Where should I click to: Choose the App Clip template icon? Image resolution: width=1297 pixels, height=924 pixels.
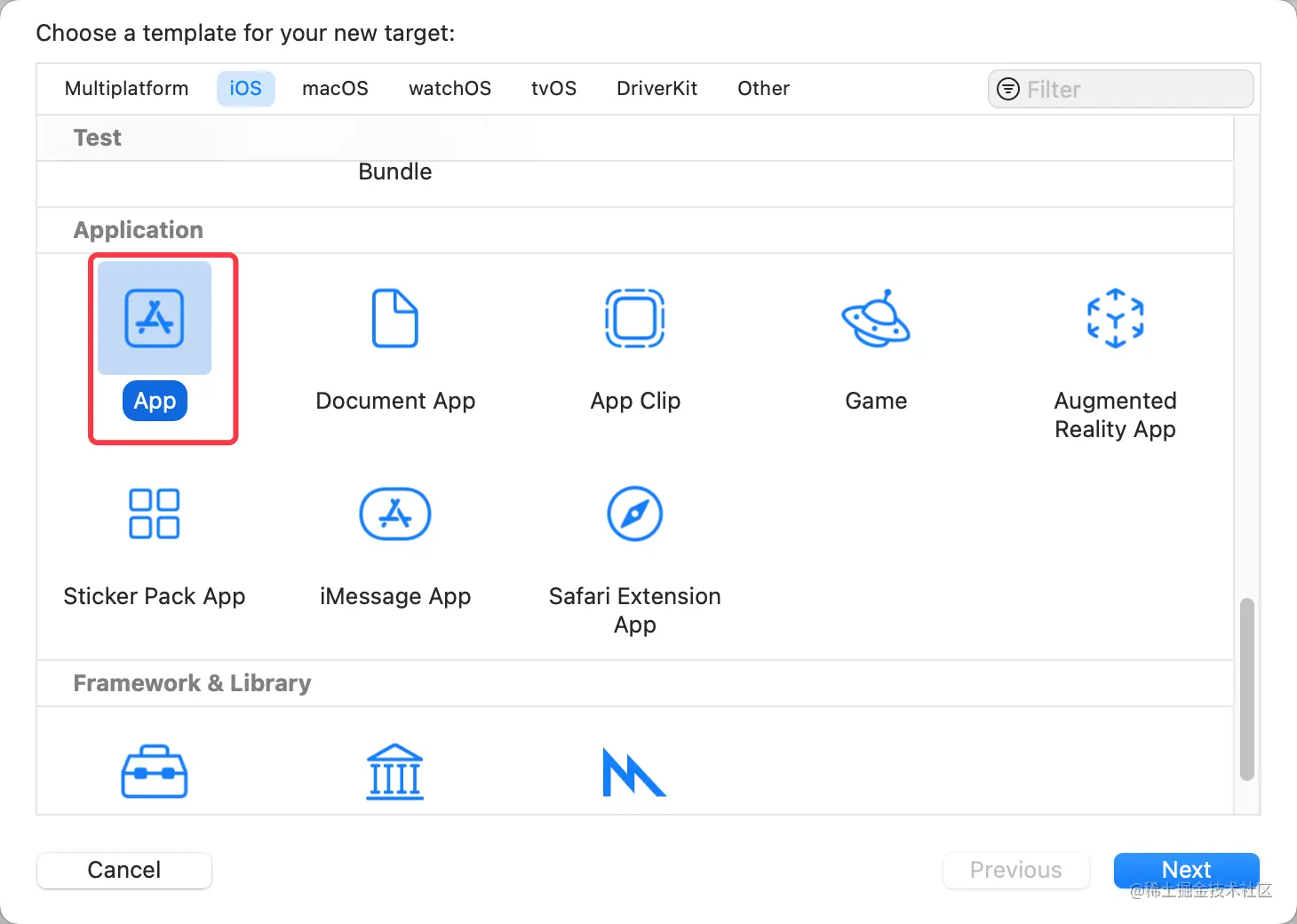(635, 318)
